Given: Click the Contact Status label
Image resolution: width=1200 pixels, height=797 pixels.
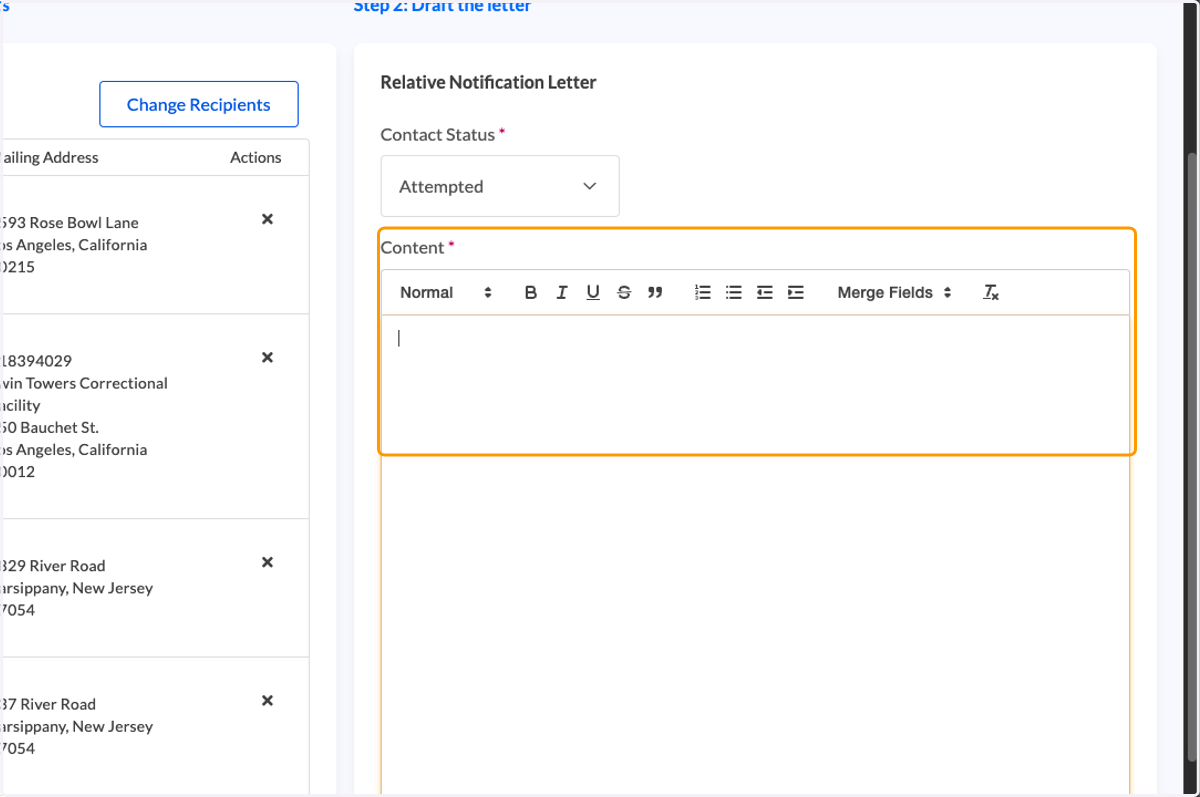Looking at the screenshot, I should pos(438,134).
